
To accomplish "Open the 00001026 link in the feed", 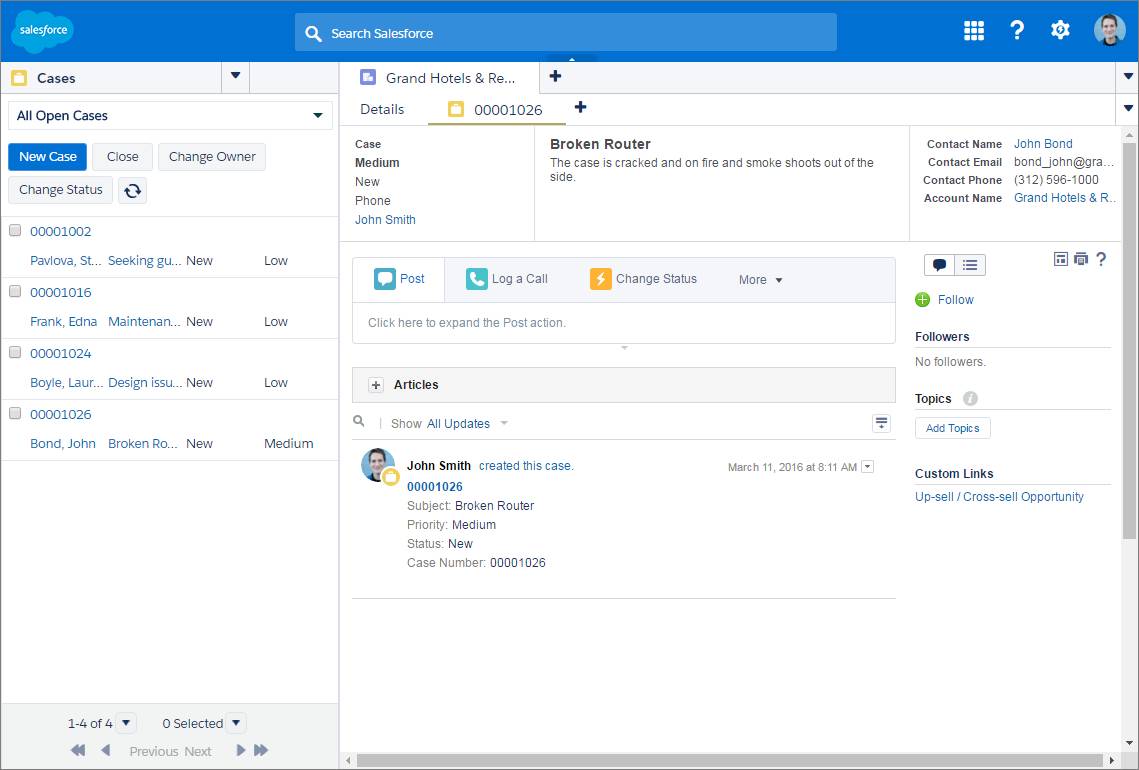I will [434, 487].
